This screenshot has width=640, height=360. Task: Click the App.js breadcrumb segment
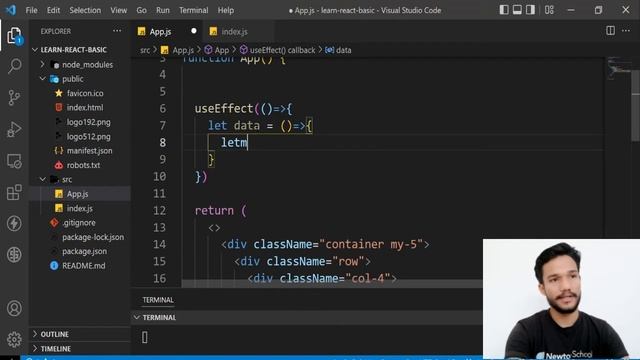coord(182,50)
